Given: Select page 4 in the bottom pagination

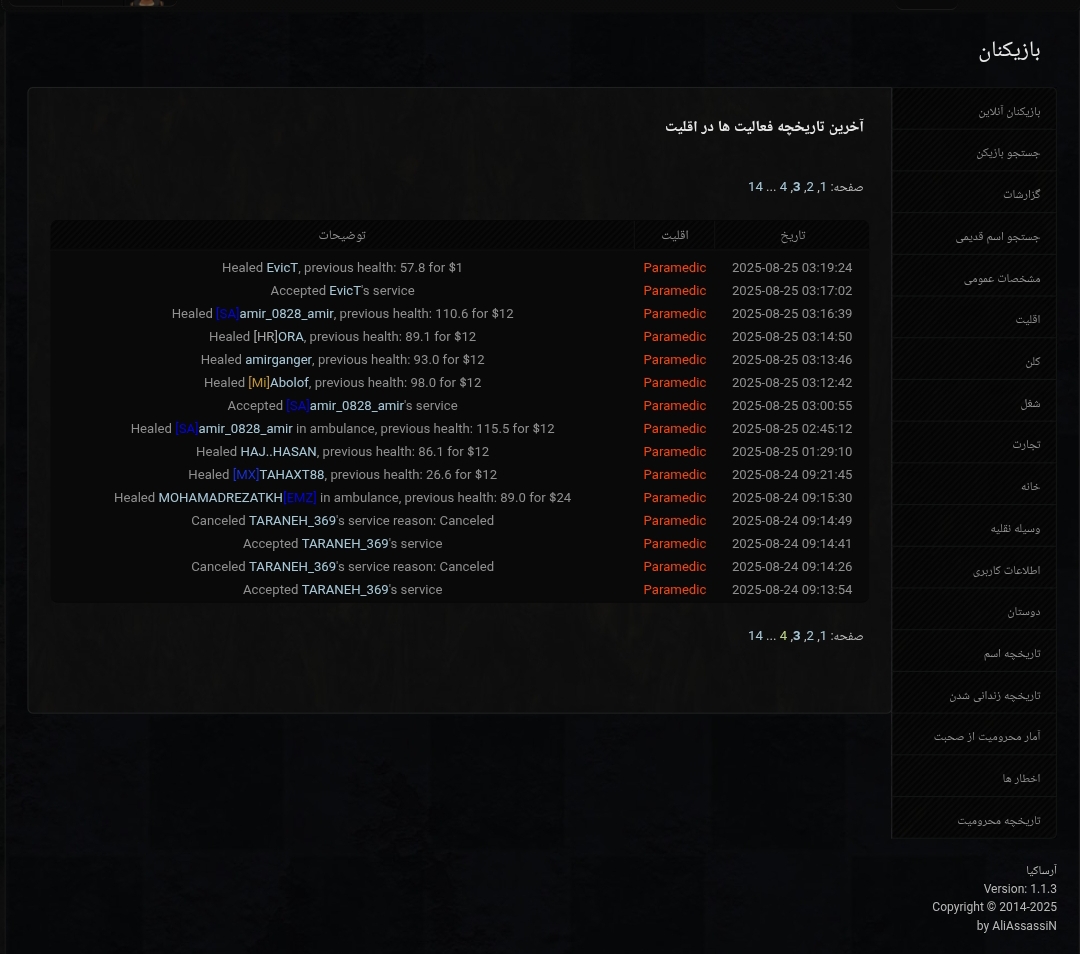Looking at the screenshot, I should click(783, 636).
